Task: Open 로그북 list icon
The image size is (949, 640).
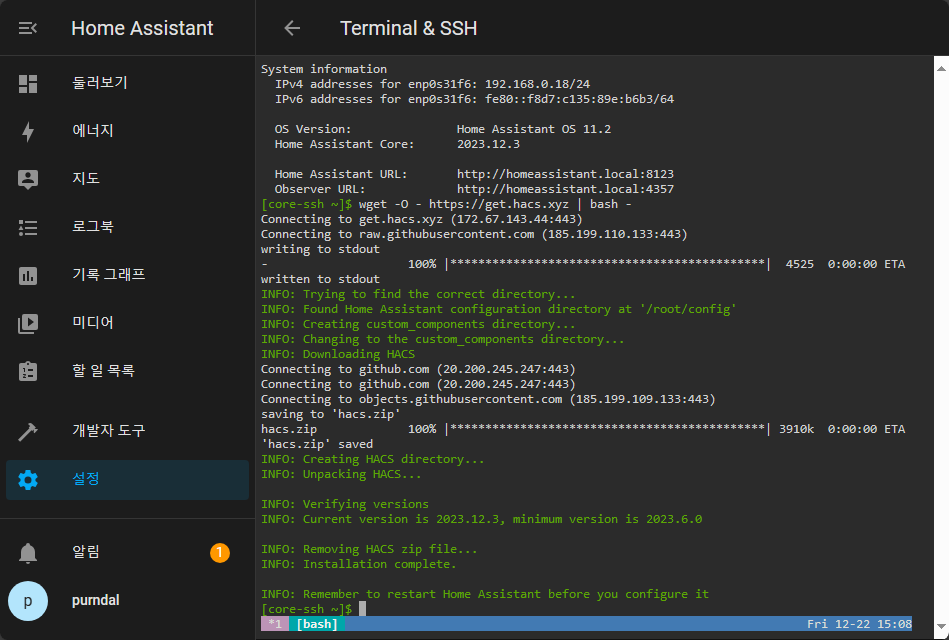Action: (28, 228)
